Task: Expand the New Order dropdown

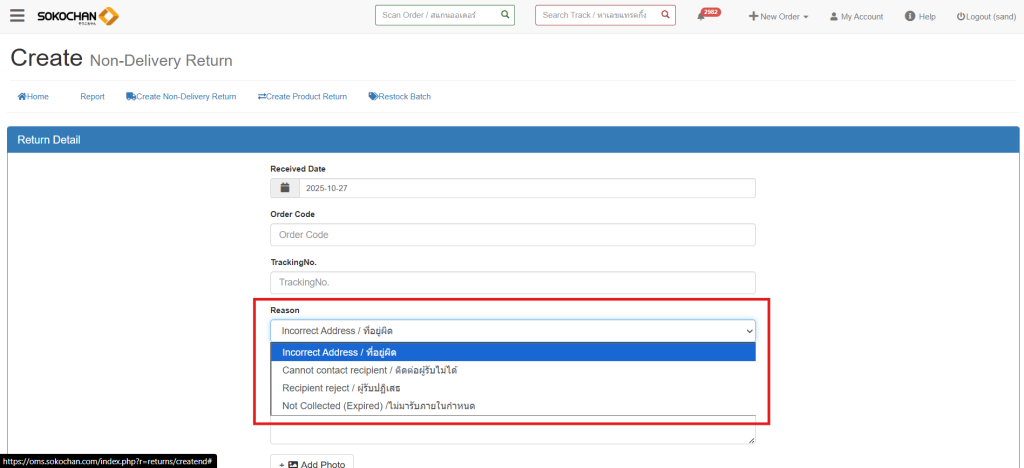Action: [778, 17]
